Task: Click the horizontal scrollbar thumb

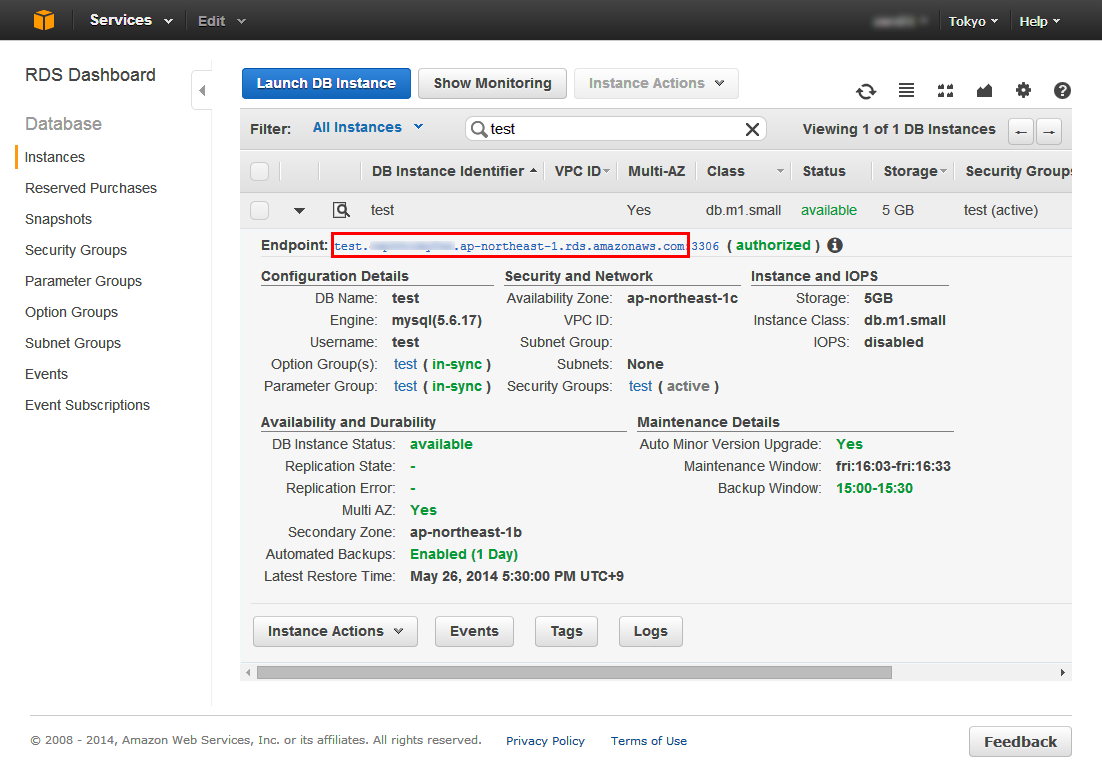Action: pos(574,673)
